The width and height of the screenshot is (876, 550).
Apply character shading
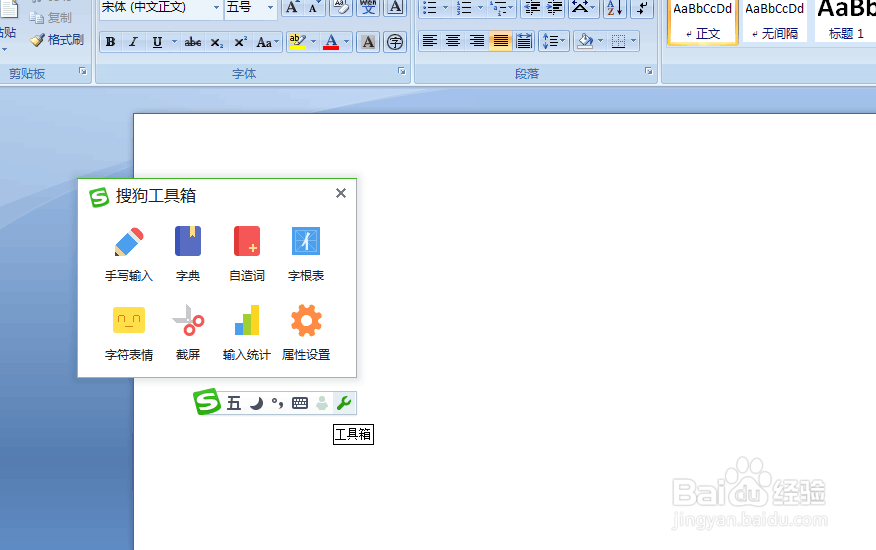[x=368, y=42]
